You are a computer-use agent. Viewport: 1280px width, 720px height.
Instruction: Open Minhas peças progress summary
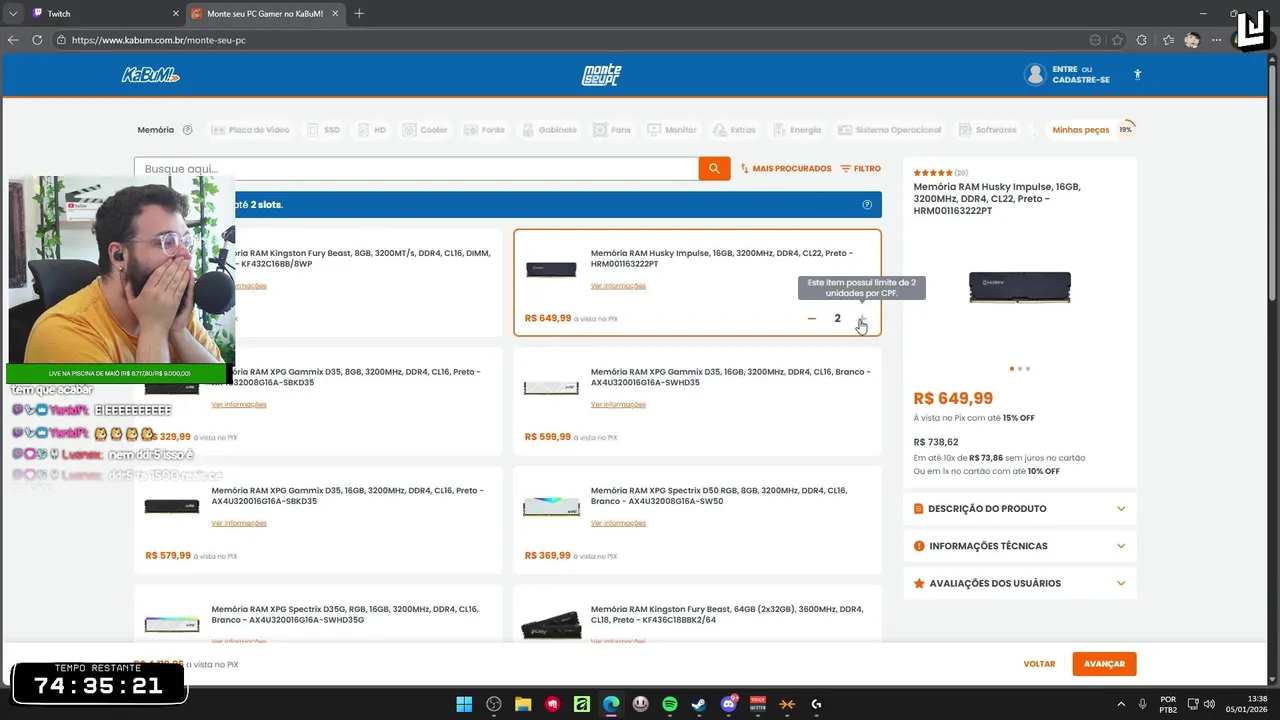pyautogui.click(x=1091, y=130)
